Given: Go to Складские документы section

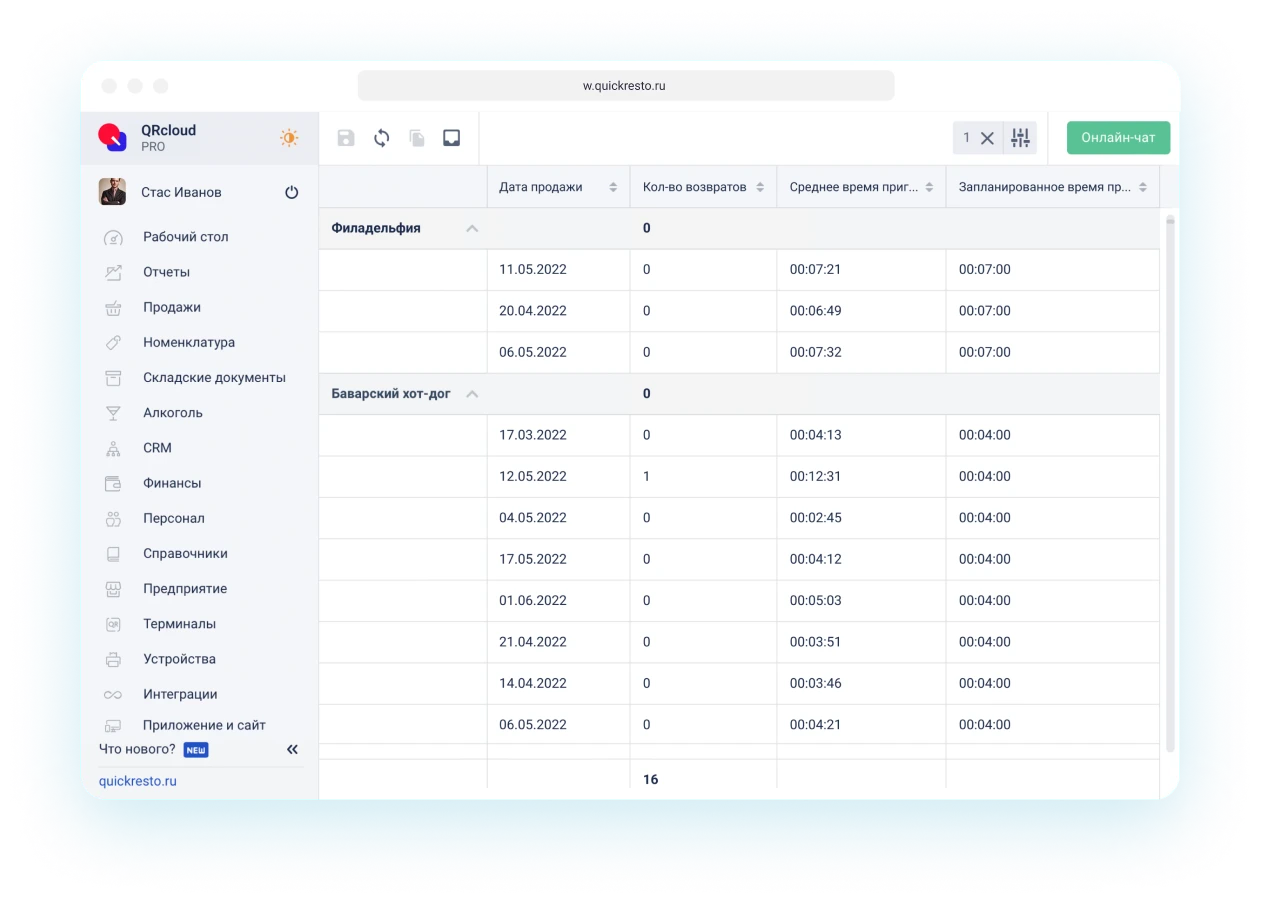Looking at the screenshot, I should (x=214, y=377).
